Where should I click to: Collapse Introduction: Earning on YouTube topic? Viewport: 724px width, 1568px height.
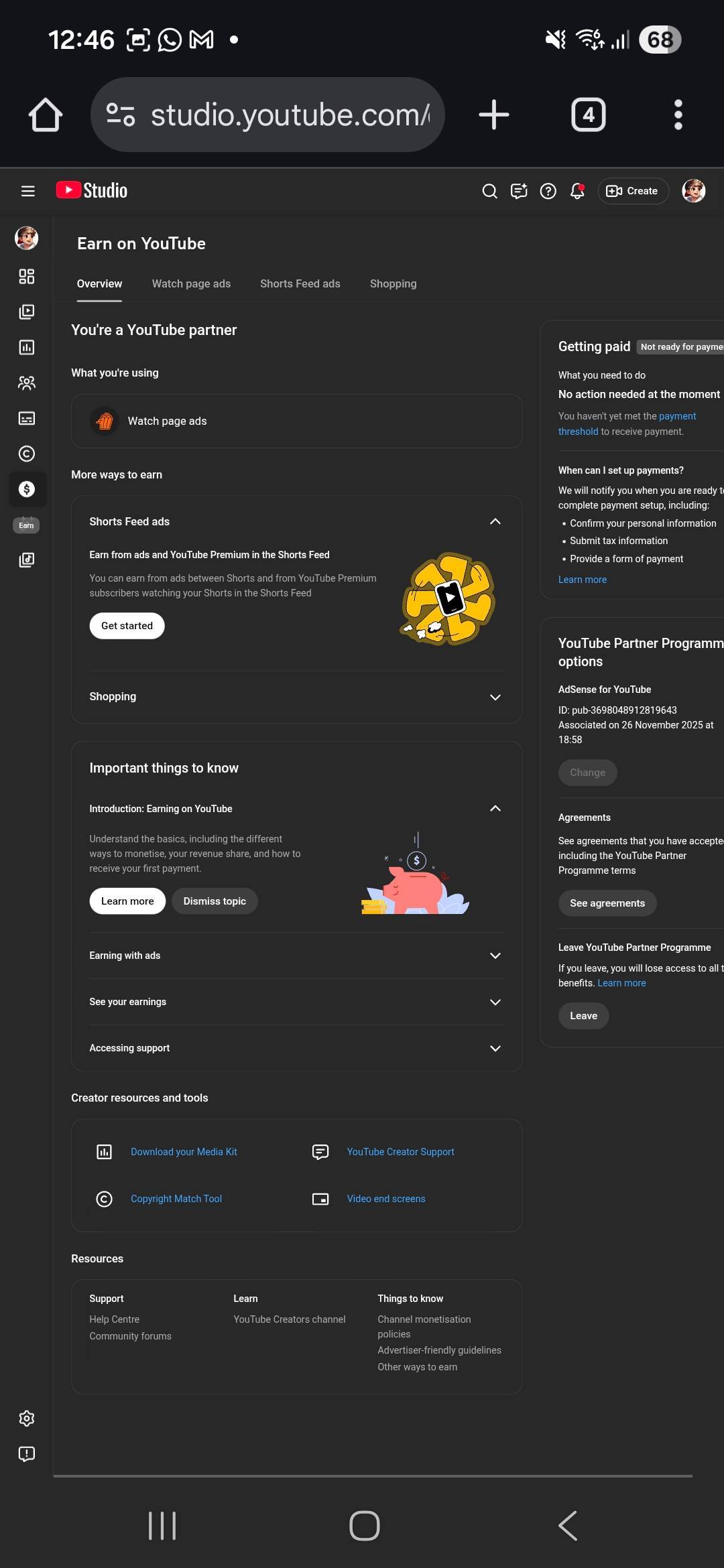coord(495,809)
